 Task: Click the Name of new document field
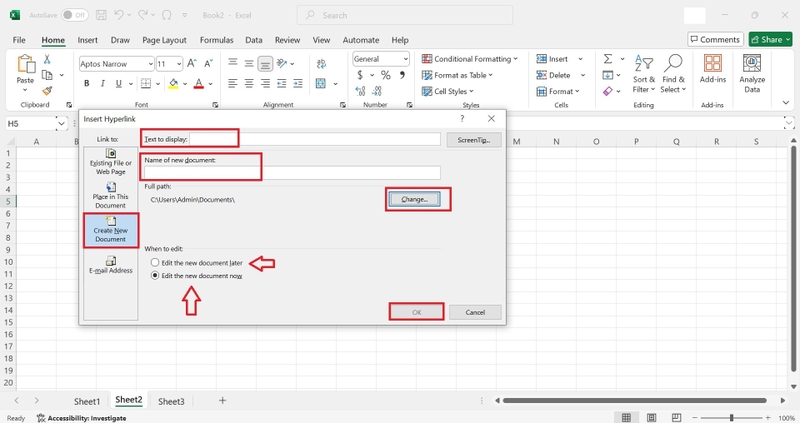click(x=292, y=172)
